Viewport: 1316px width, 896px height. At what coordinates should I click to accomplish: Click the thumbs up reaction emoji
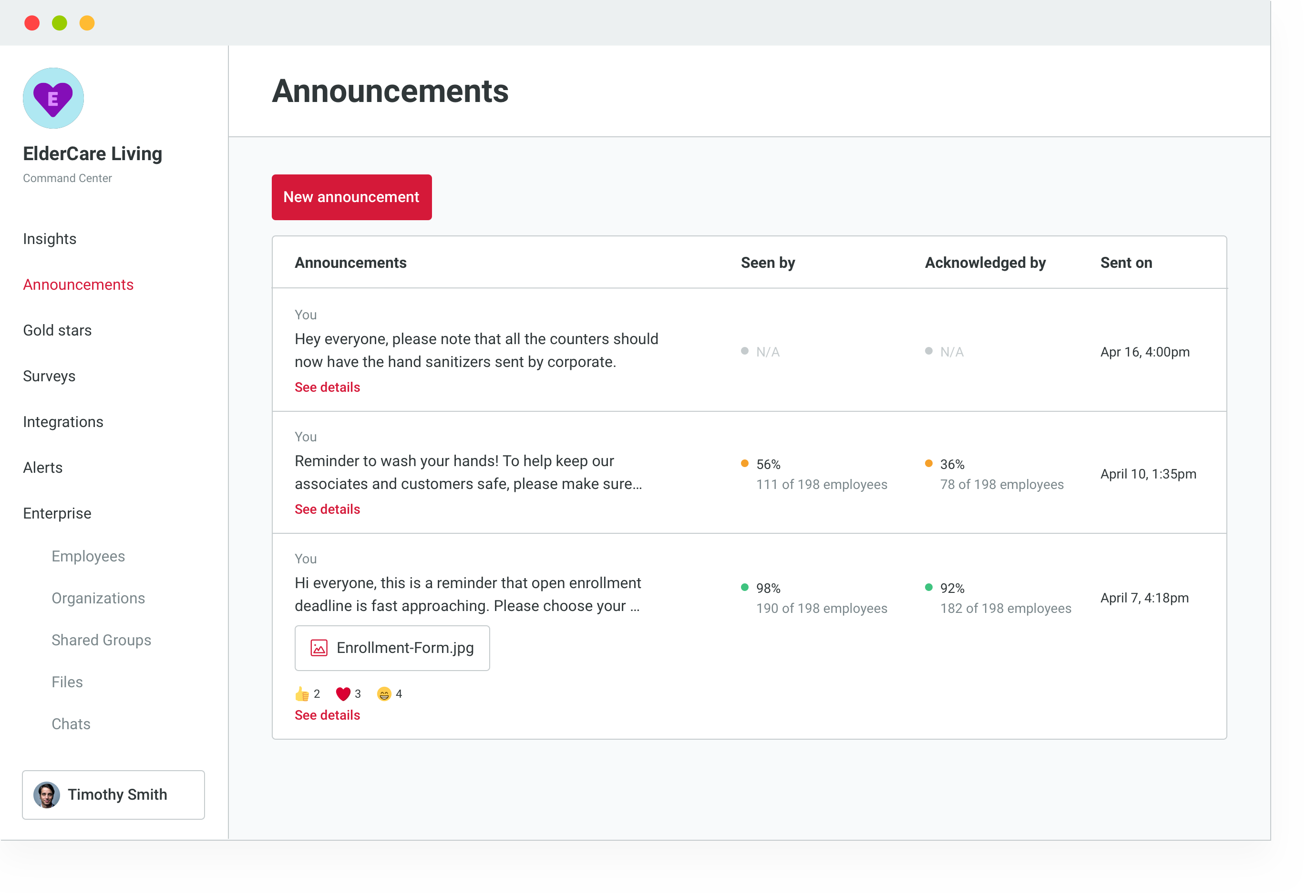(x=302, y=694)
